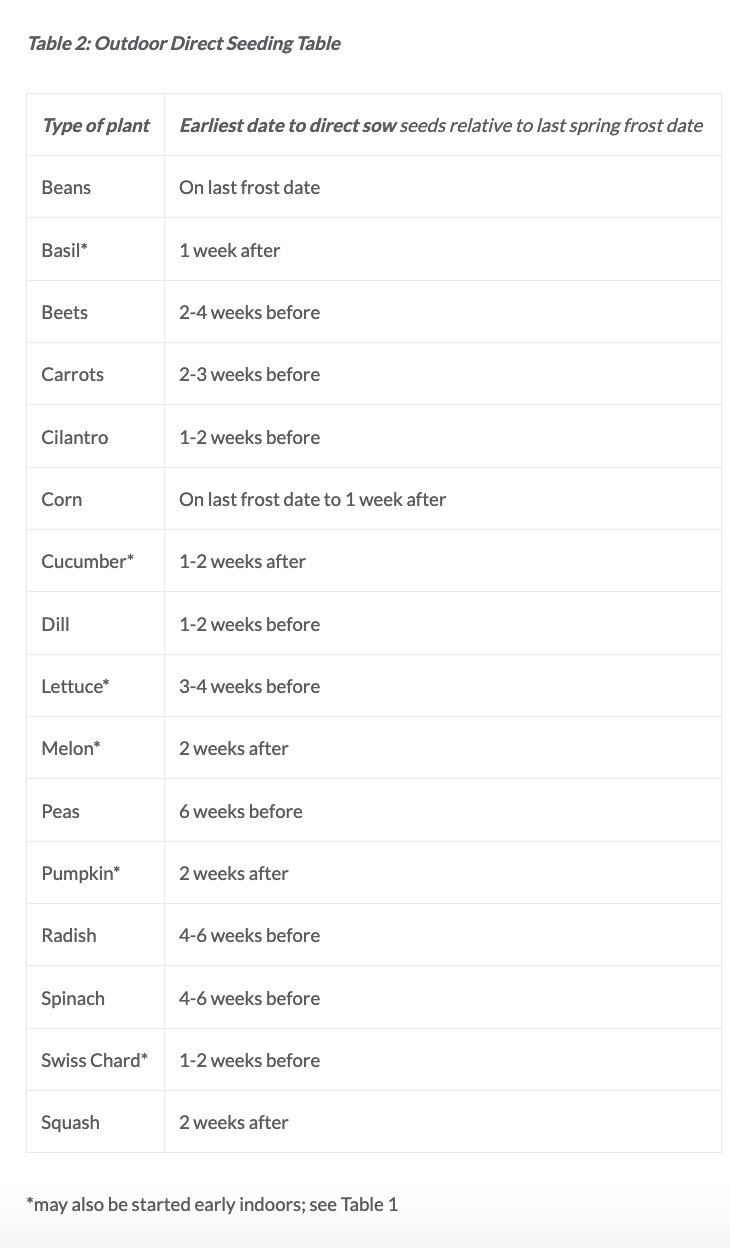This screenshot has height=1248, width=730.
Task: Click 'On last frost date to 1 week after'
Action: (x=313, y=499)
